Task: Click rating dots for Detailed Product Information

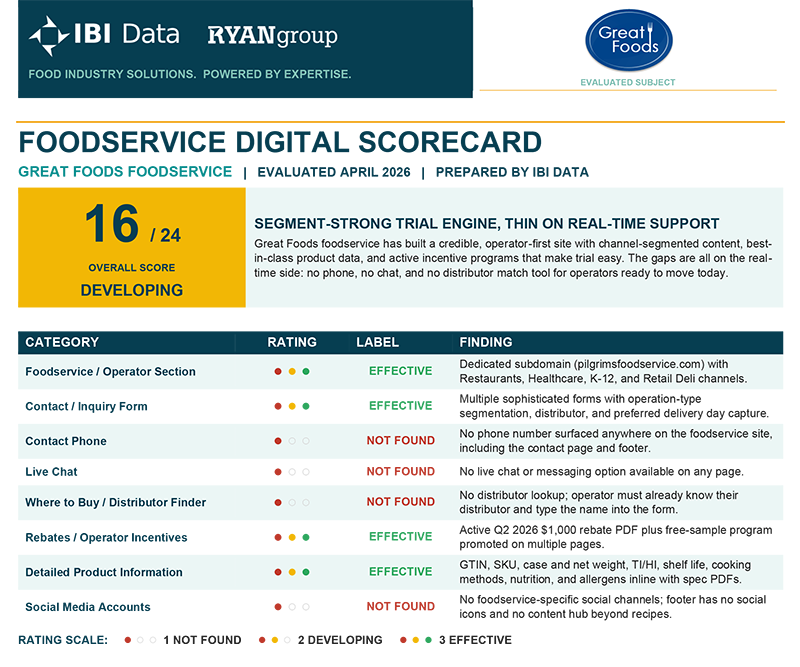Action: [292, 572]
